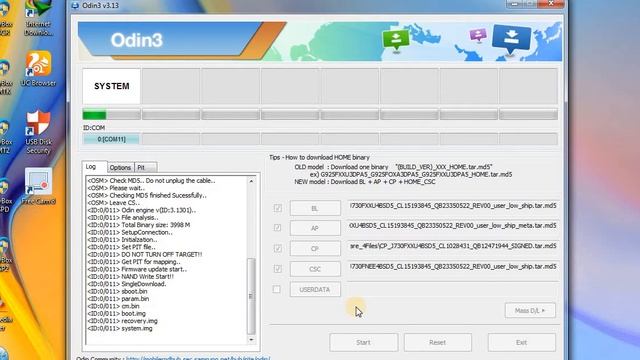Image resolution: width=640 pixels, height=360 pixels.
Task: Click the CP file path field
Action: [x=453, y=248]
